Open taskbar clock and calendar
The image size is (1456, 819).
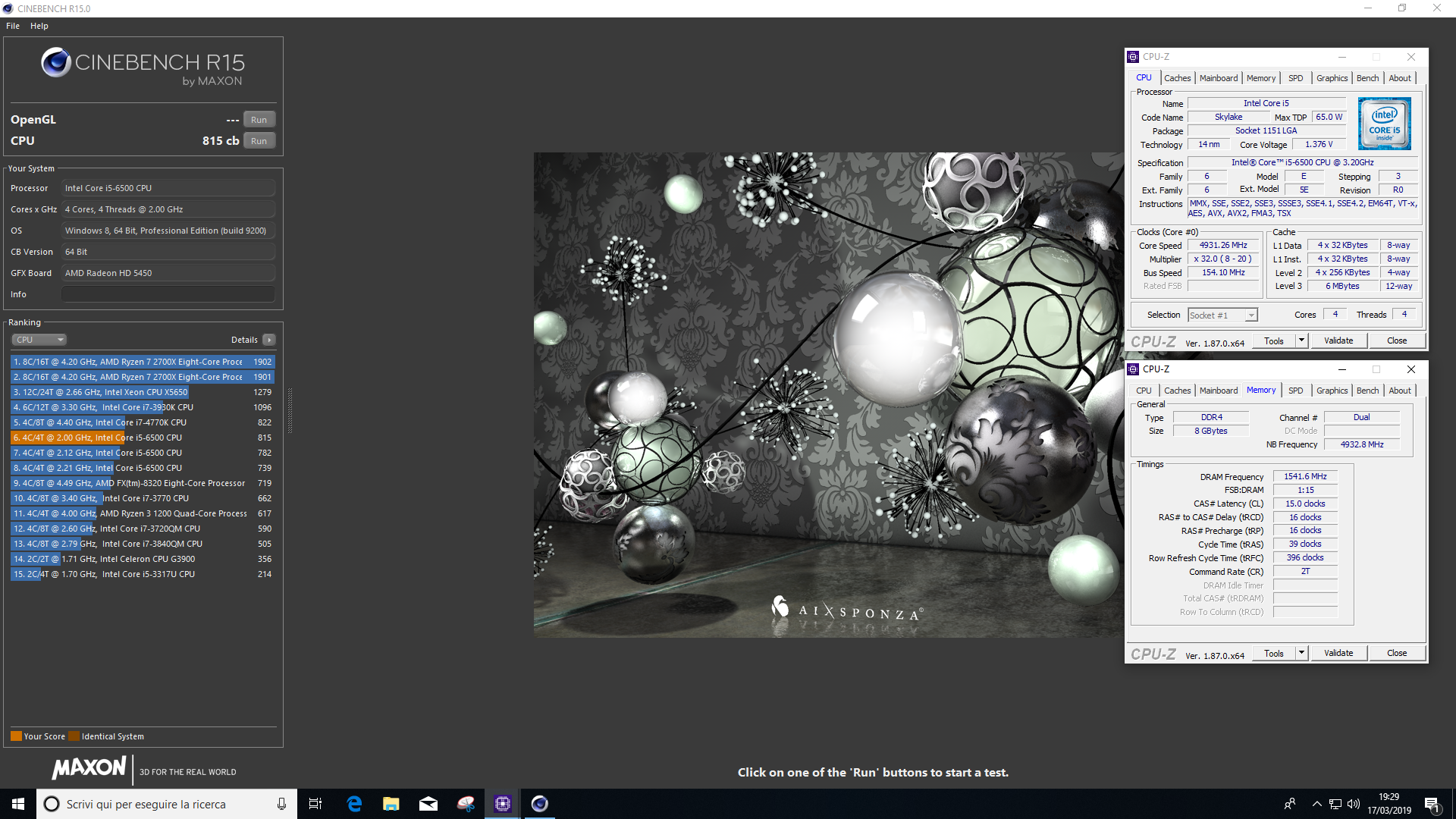pos(1389,804)
